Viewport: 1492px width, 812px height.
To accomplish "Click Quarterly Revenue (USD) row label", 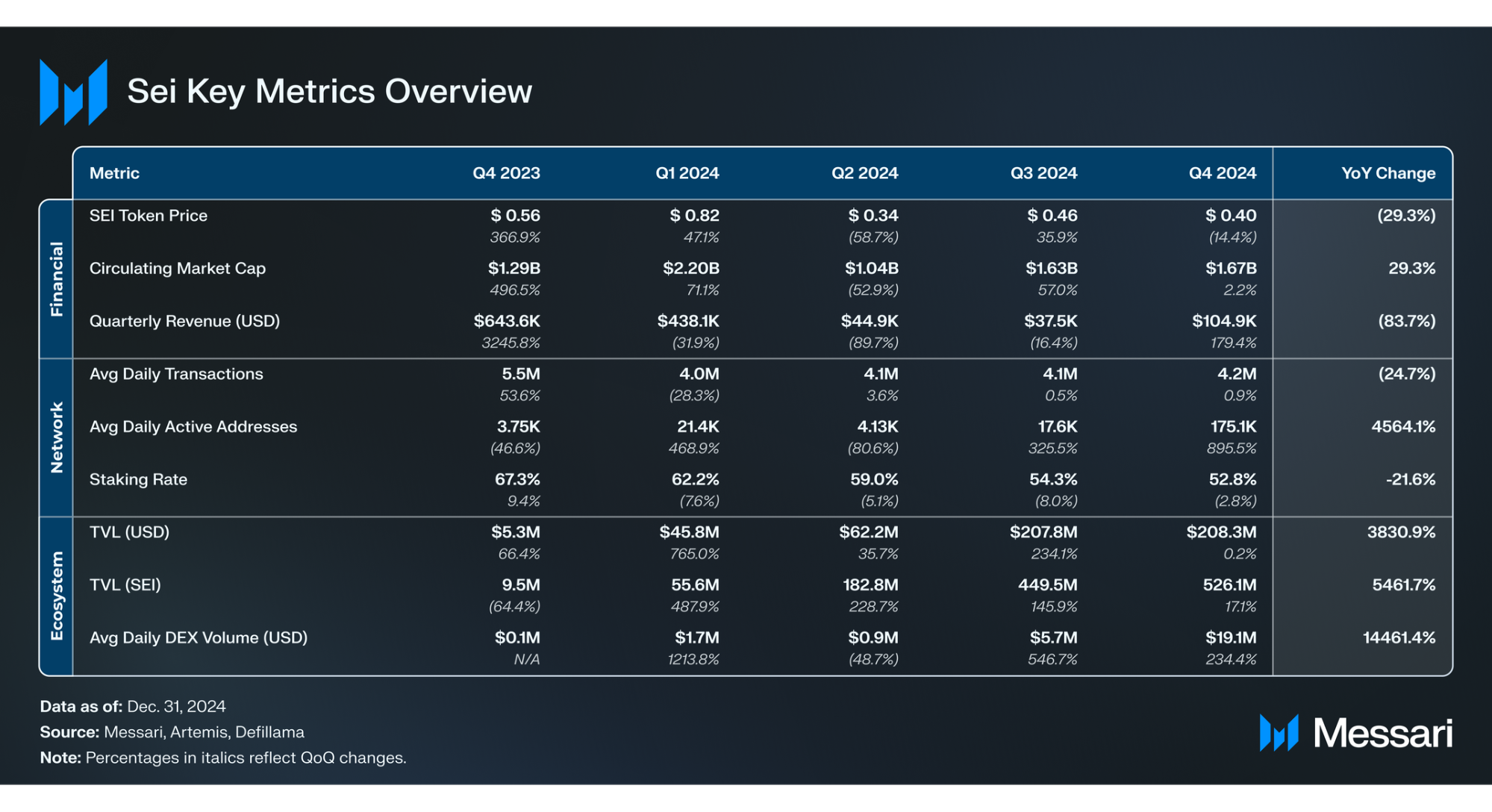I will (x=184, y=322).
